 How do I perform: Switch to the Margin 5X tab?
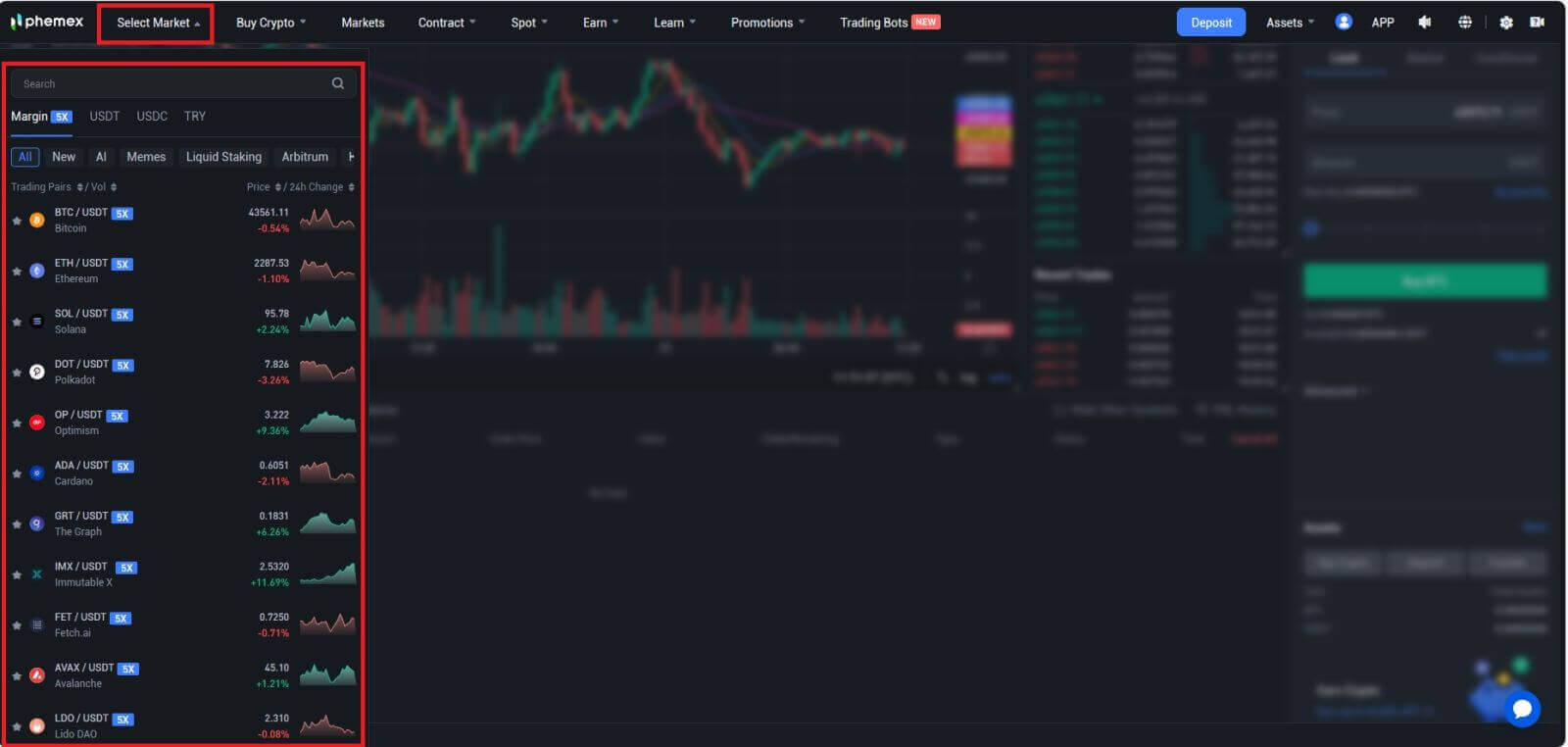41,116
